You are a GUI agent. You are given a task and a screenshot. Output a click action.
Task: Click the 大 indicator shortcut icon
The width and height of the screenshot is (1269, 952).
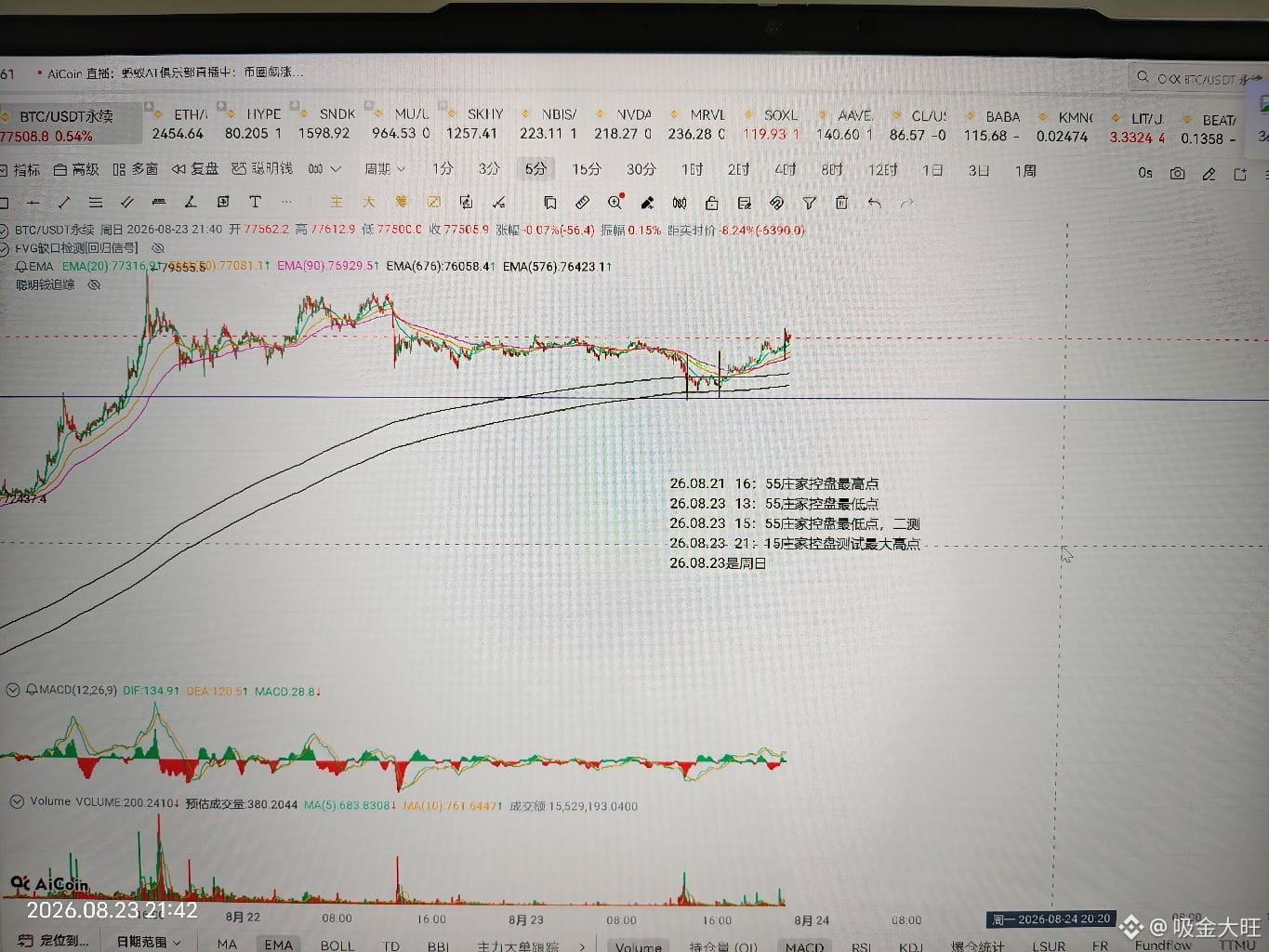pyautogui.click(x=369, y=202)
